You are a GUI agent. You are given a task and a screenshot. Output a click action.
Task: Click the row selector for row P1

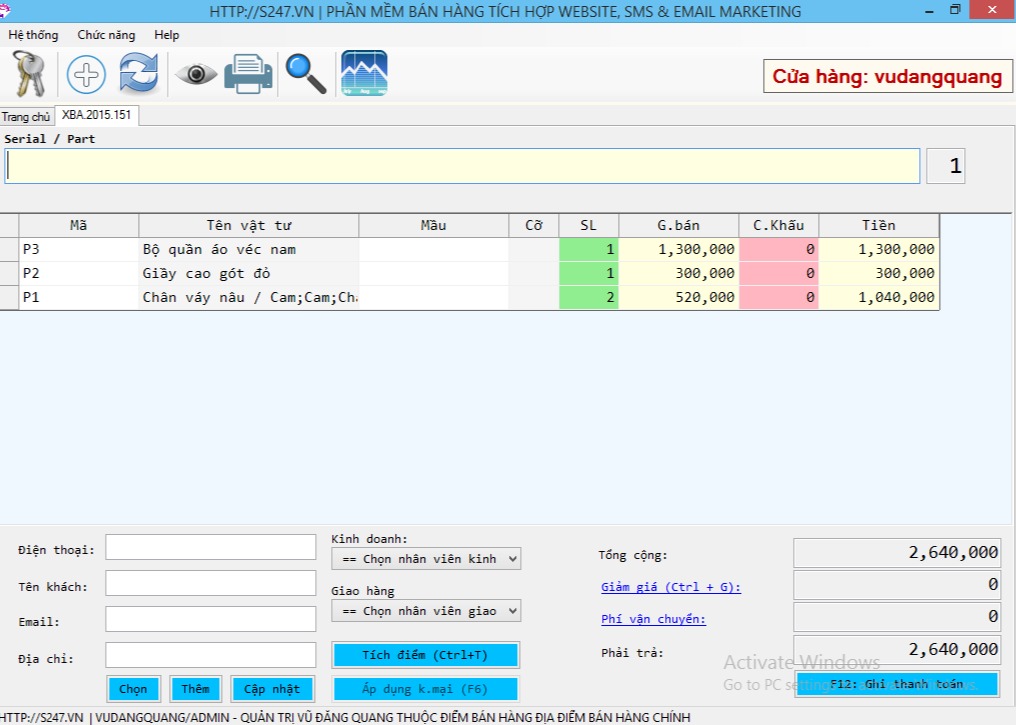point(9,297)
